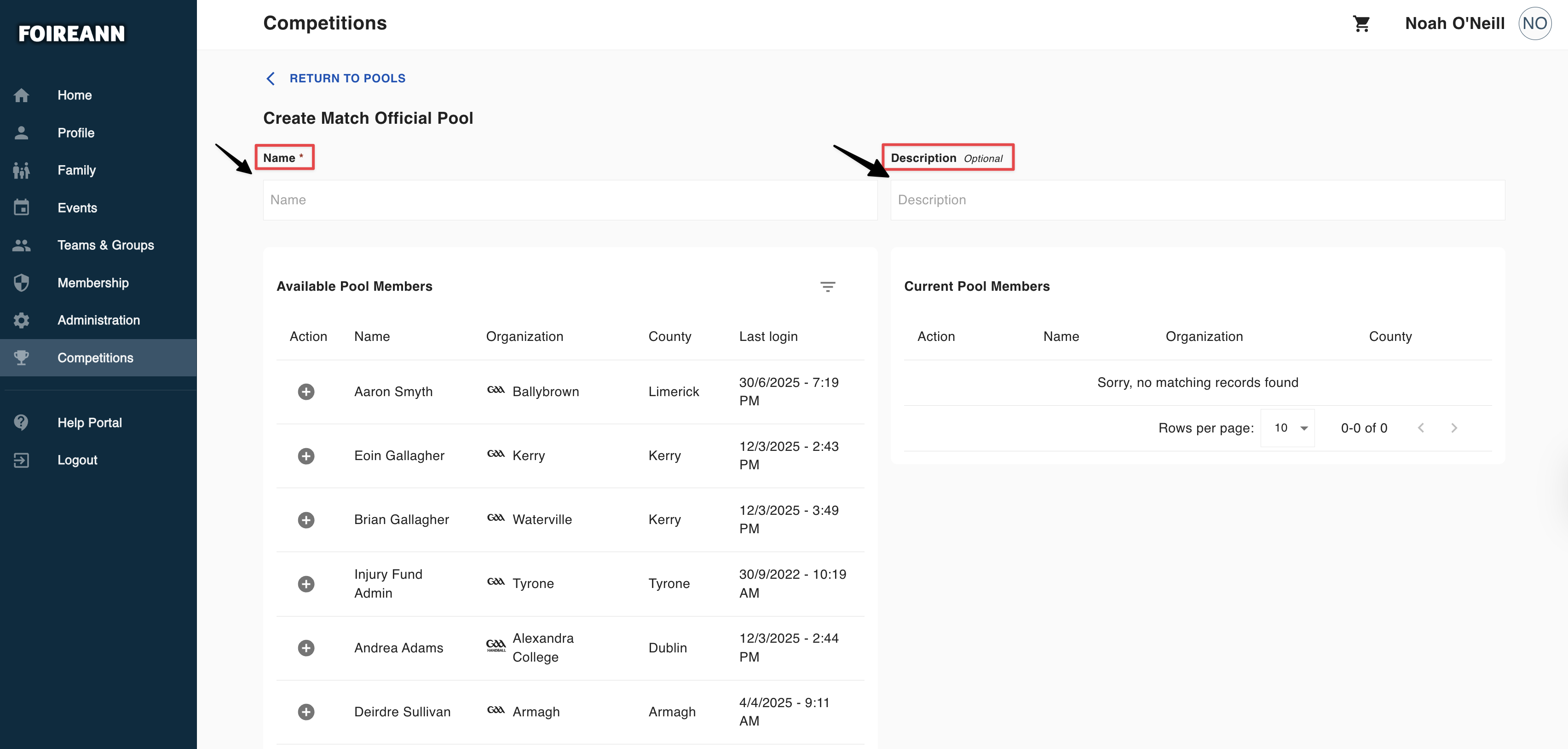Click the Name input field
Viewport: 1568px width, 749px height.
pos(570,200)
